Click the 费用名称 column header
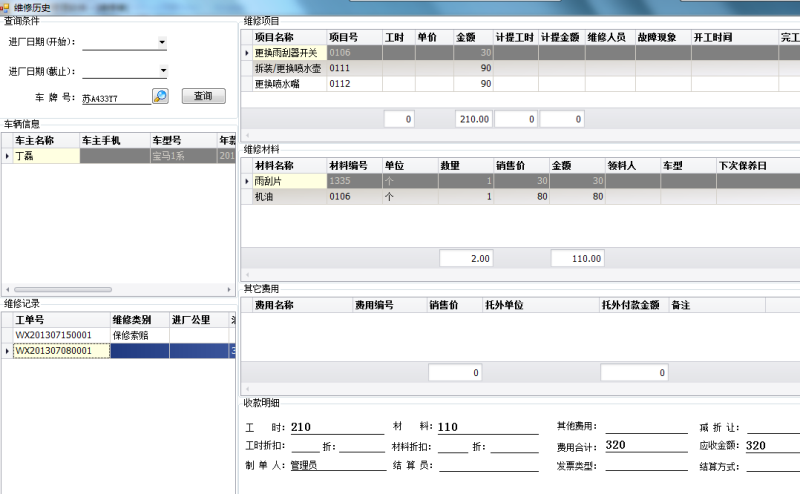 (303, 305)
